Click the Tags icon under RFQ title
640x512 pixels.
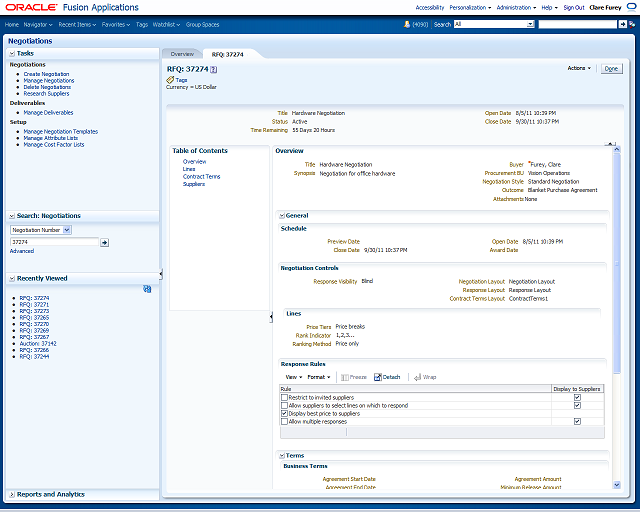[170, 80]
